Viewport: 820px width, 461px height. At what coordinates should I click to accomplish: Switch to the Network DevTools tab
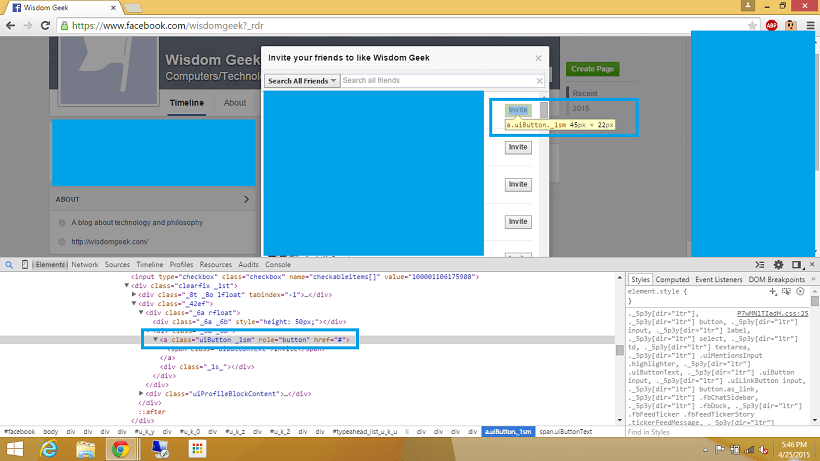(85, 265)
